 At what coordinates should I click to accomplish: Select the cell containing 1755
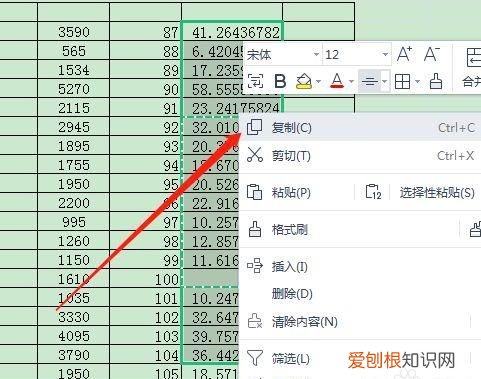click(74, 165)
